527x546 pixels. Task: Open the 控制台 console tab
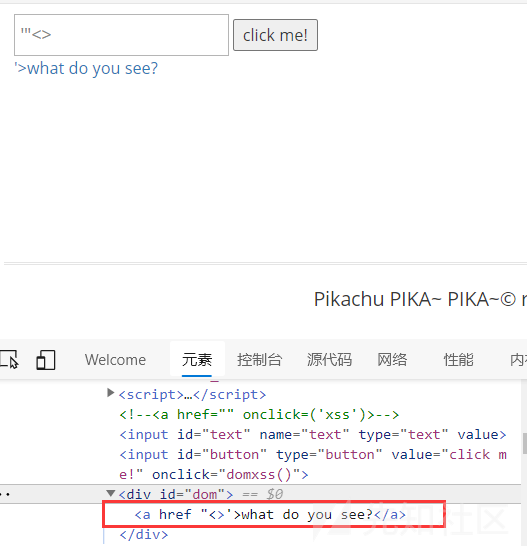(259, 360)
